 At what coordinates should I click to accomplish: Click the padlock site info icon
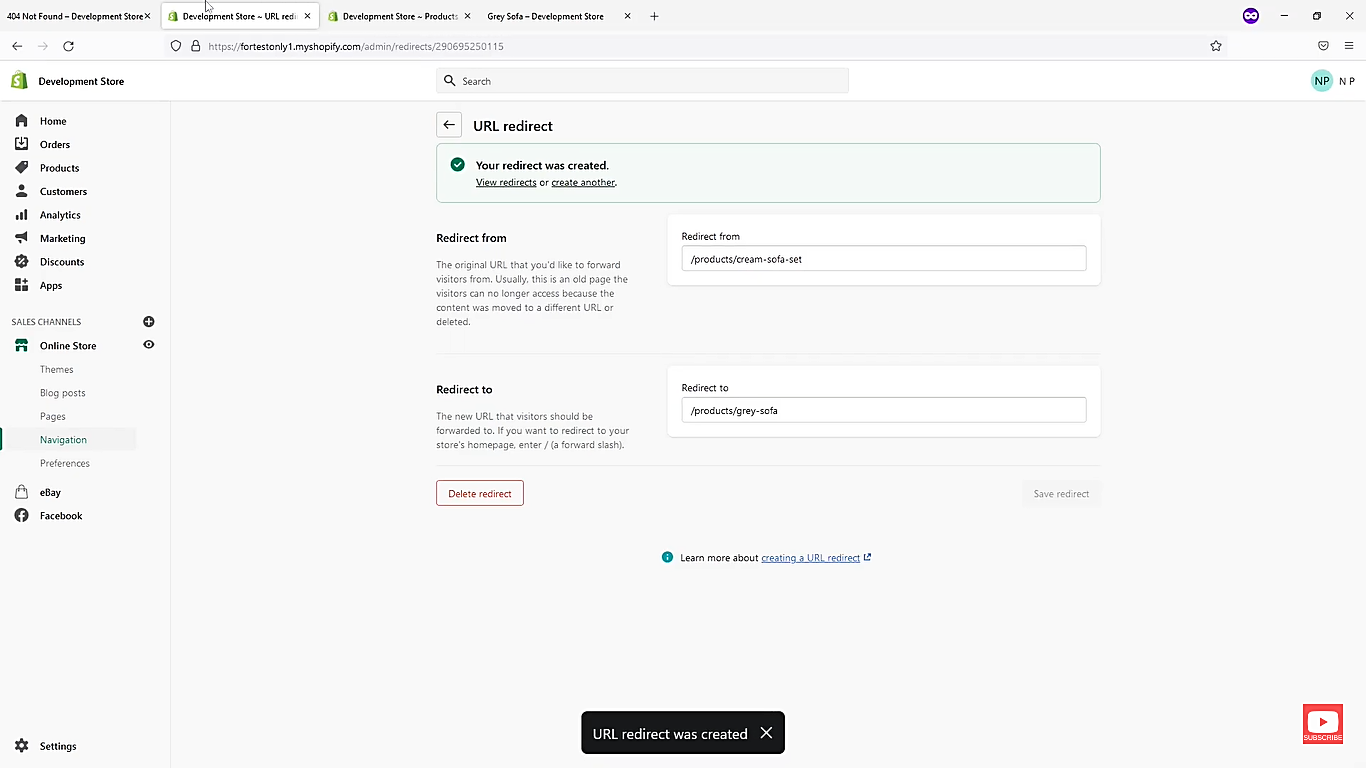[x=195, y=46]
